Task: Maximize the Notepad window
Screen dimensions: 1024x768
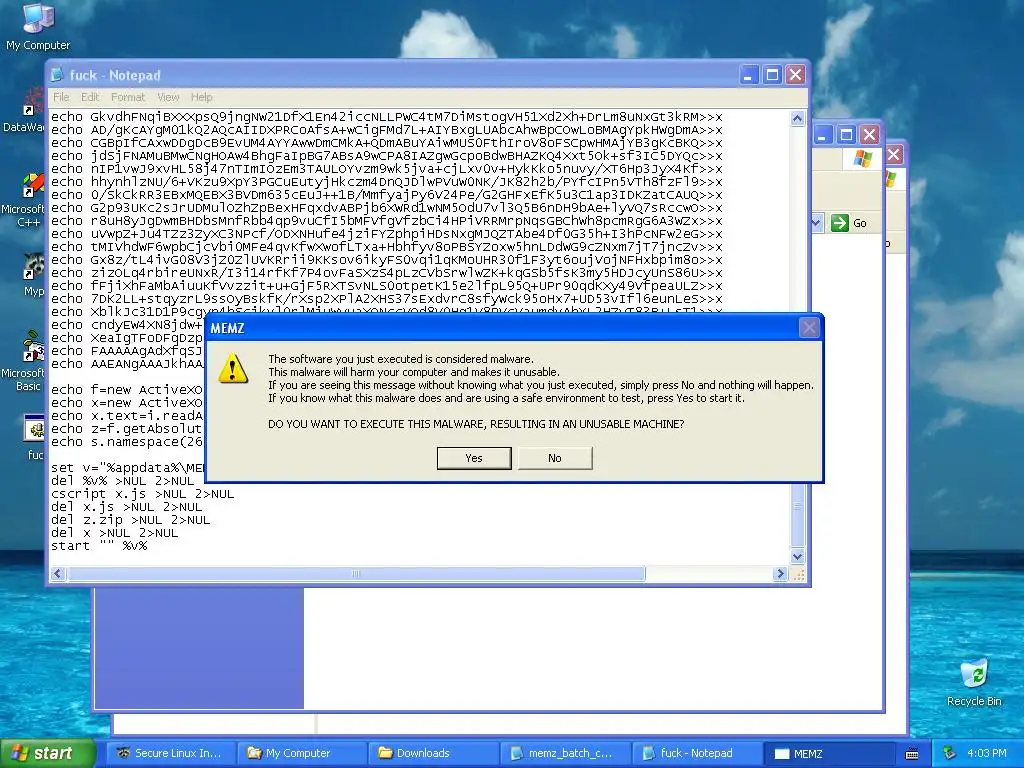Action: pos(772,75)
